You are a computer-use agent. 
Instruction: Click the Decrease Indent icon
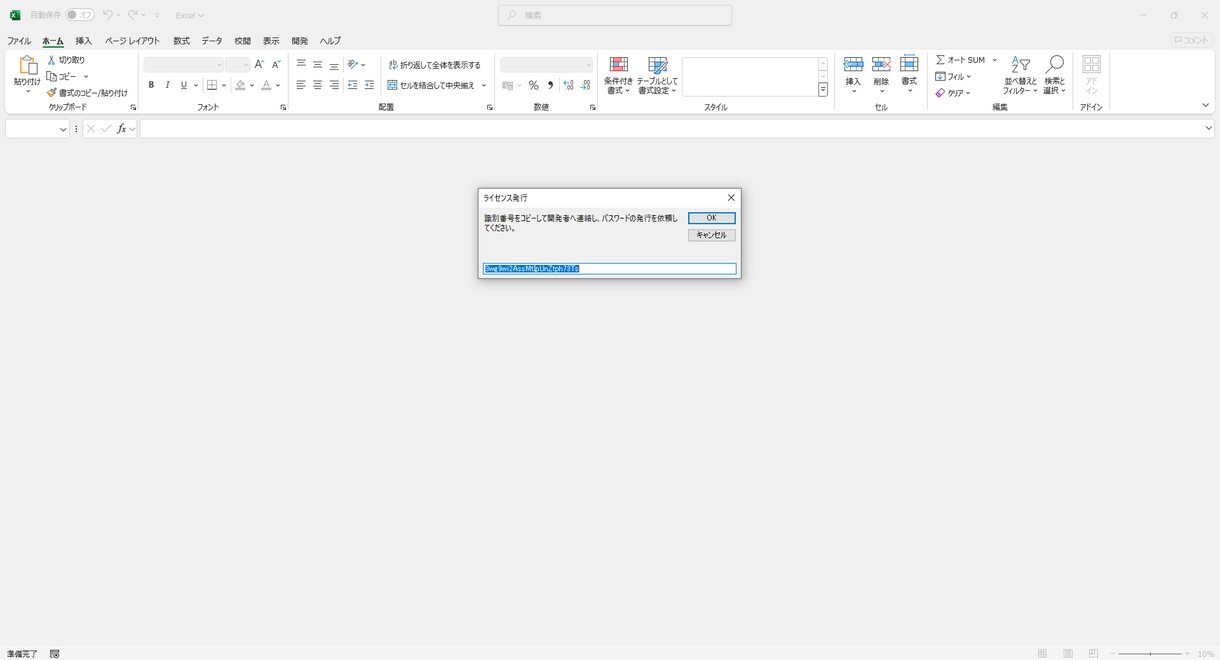click(352, 85)
